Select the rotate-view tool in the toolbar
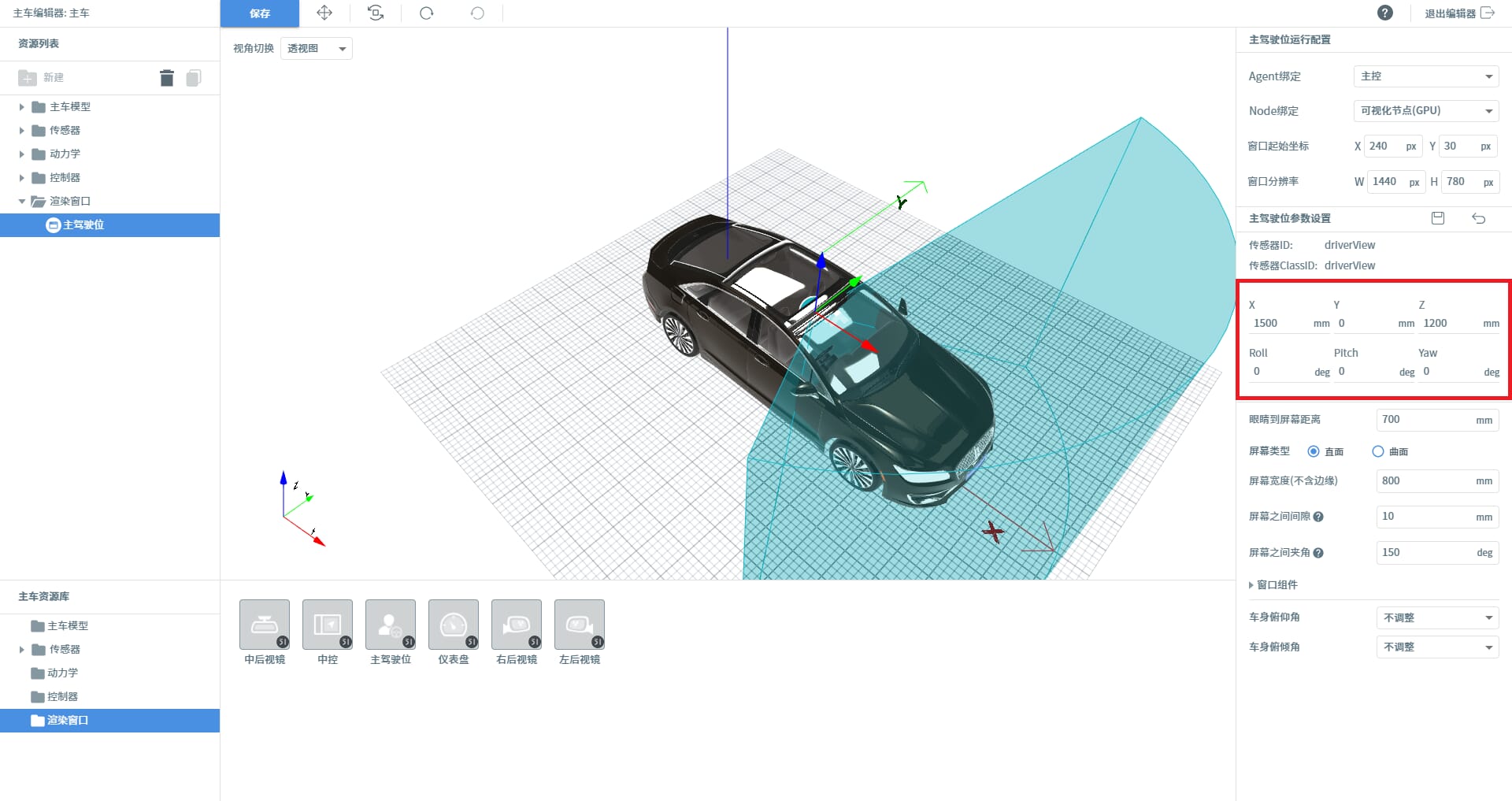 [x=376, y=13]
